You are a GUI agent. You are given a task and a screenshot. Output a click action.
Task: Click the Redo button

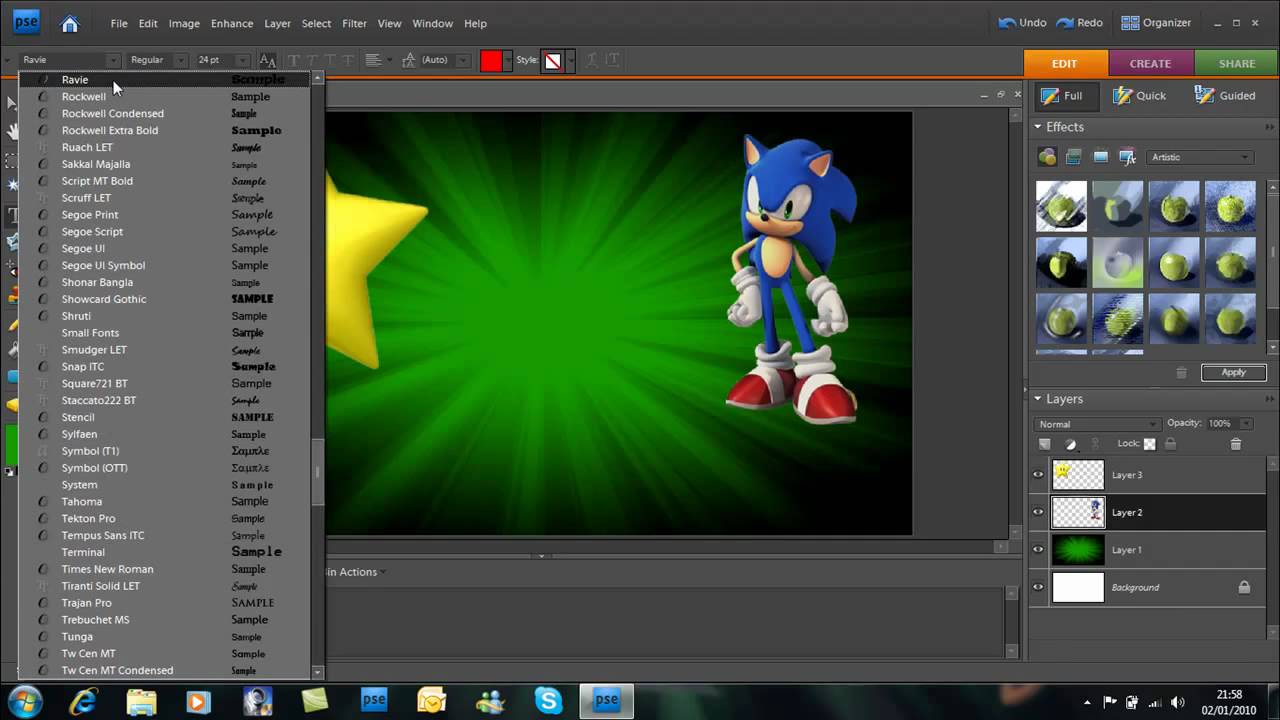click(1080, 23)
